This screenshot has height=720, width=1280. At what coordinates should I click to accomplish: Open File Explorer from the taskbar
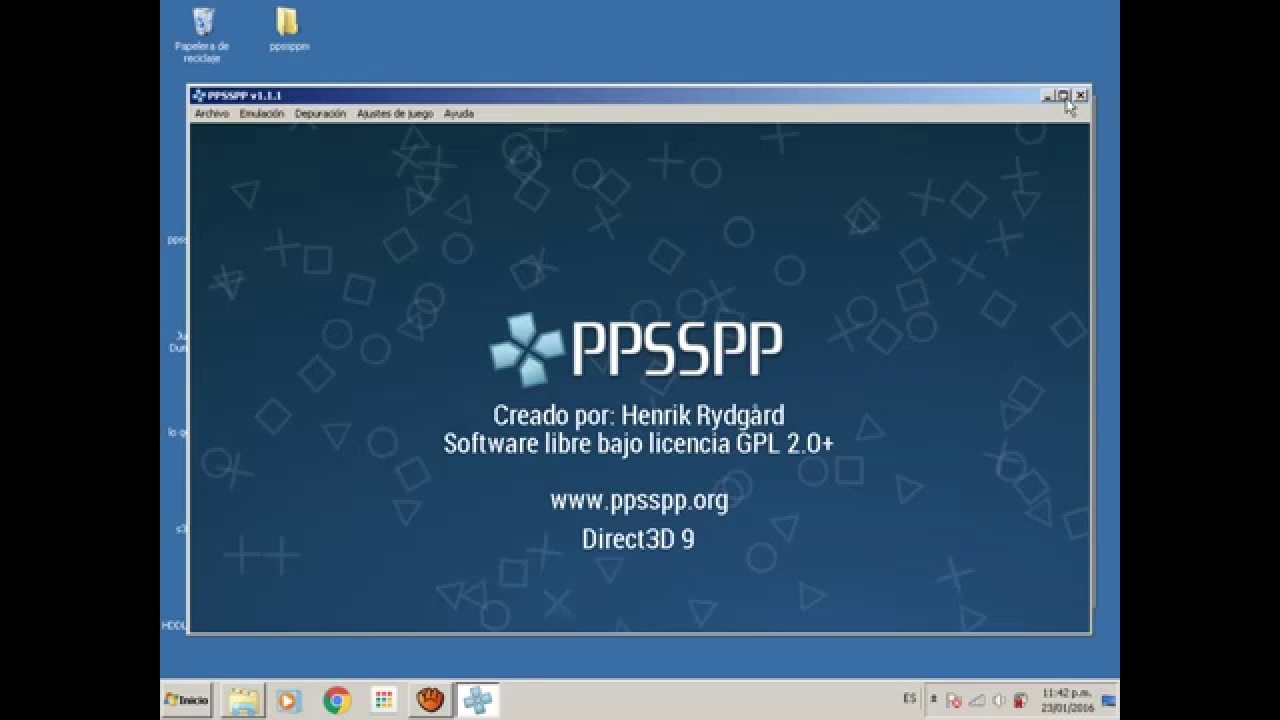241,700
